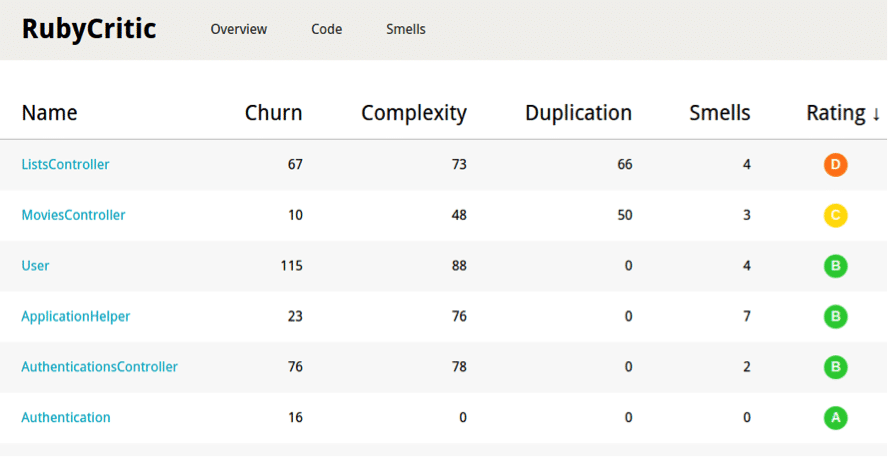888x457 pixels.
Task: Open the Authentication module link
Action: [66, 417]
